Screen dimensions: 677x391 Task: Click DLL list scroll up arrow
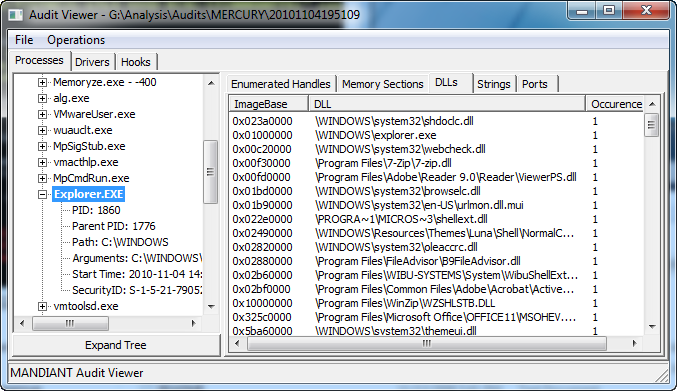tap(652, 104)
